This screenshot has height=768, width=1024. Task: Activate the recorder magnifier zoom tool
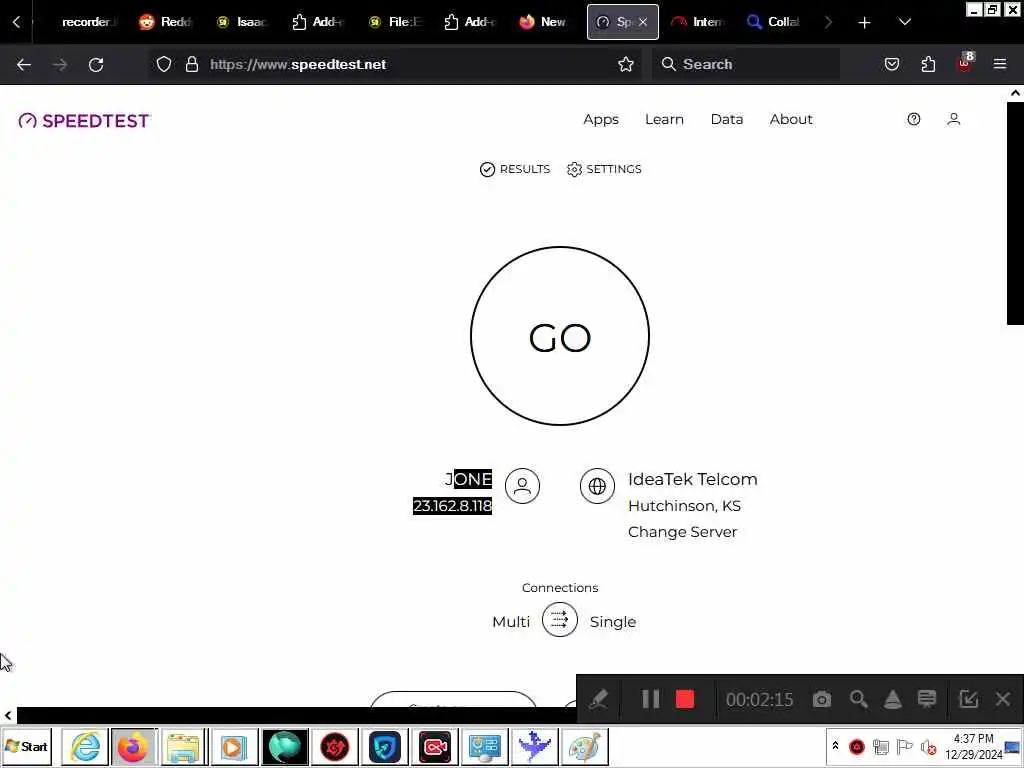click(x=858, y=699)
